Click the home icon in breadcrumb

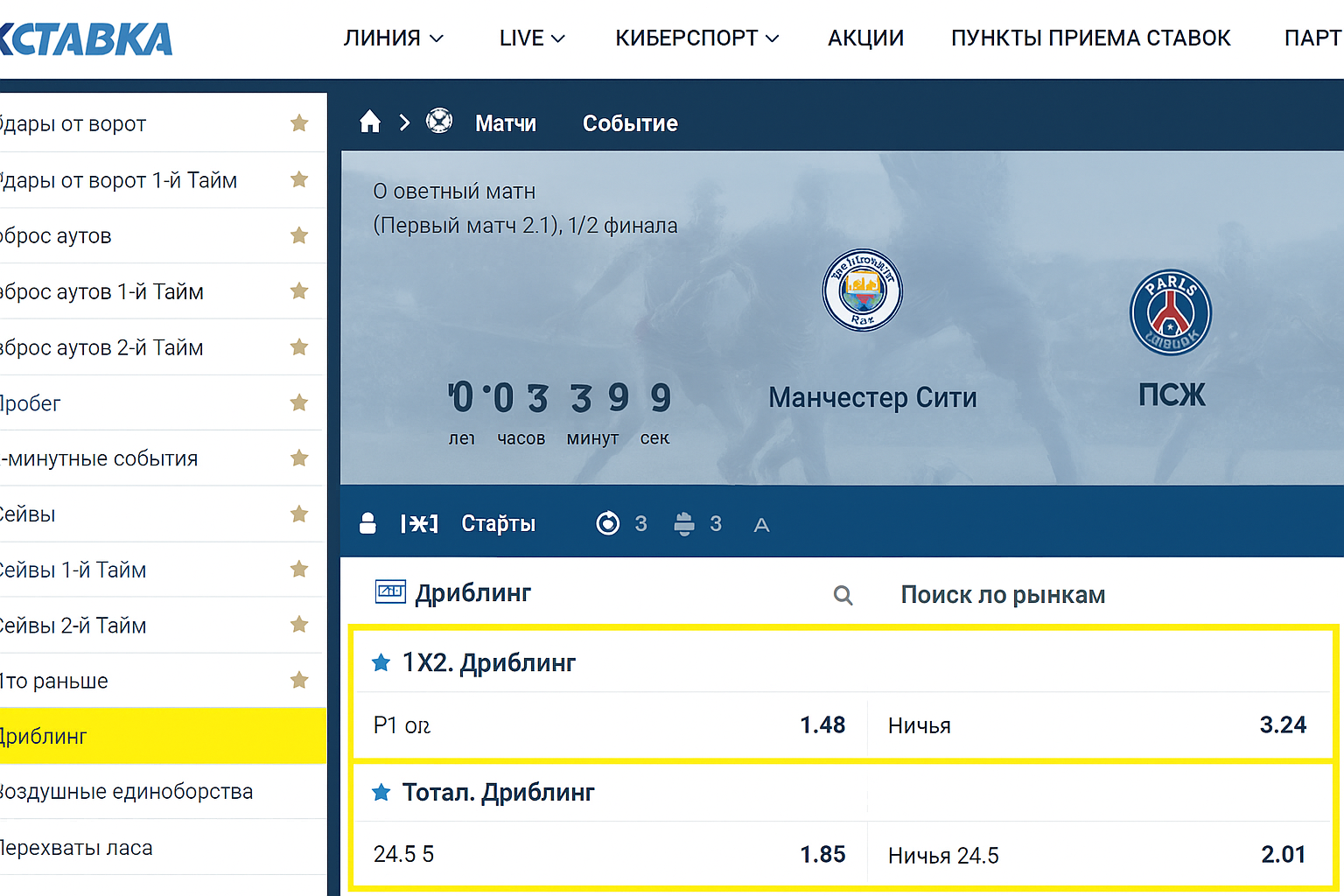click(x=370, y=122)
